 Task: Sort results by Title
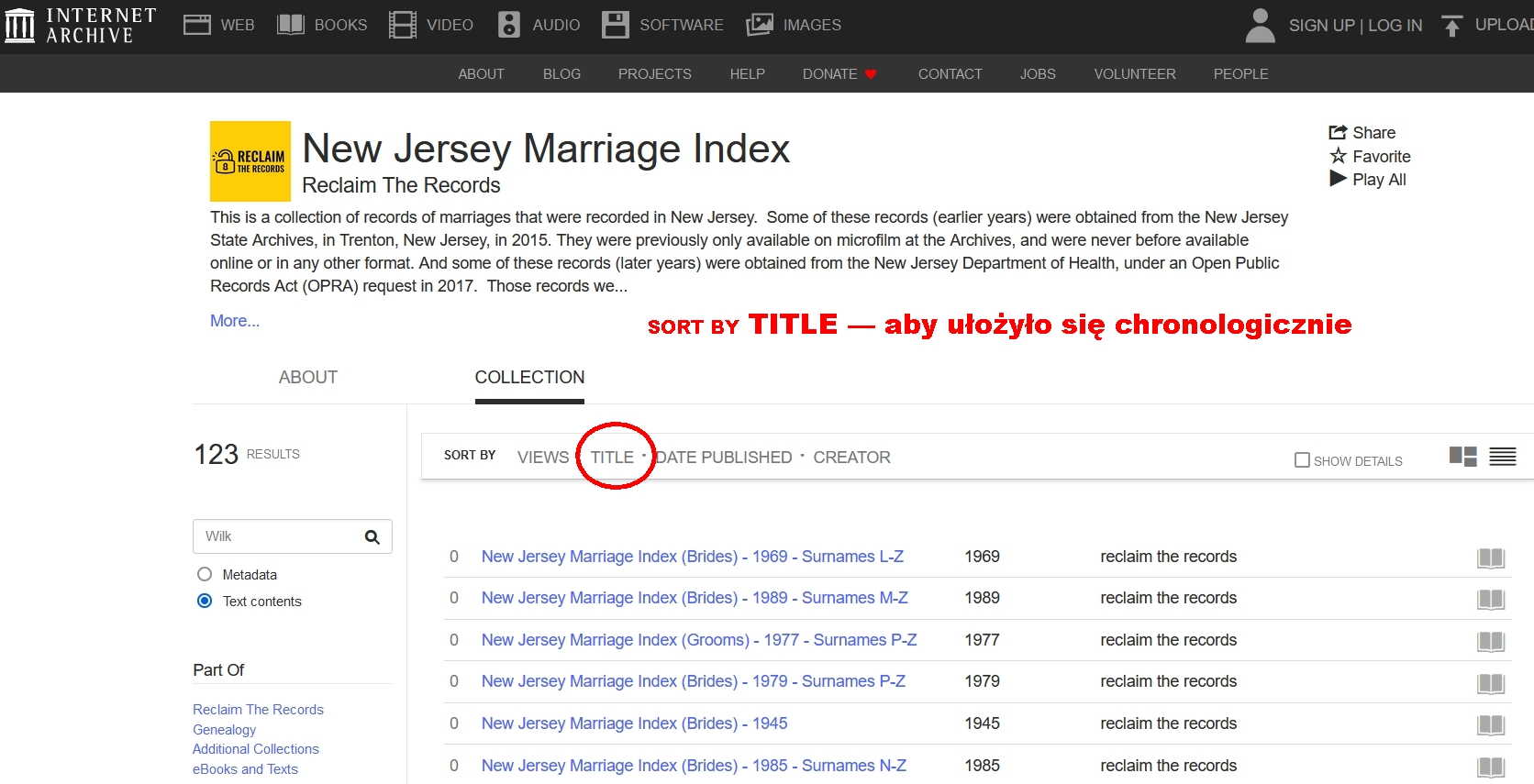(612, 457)
